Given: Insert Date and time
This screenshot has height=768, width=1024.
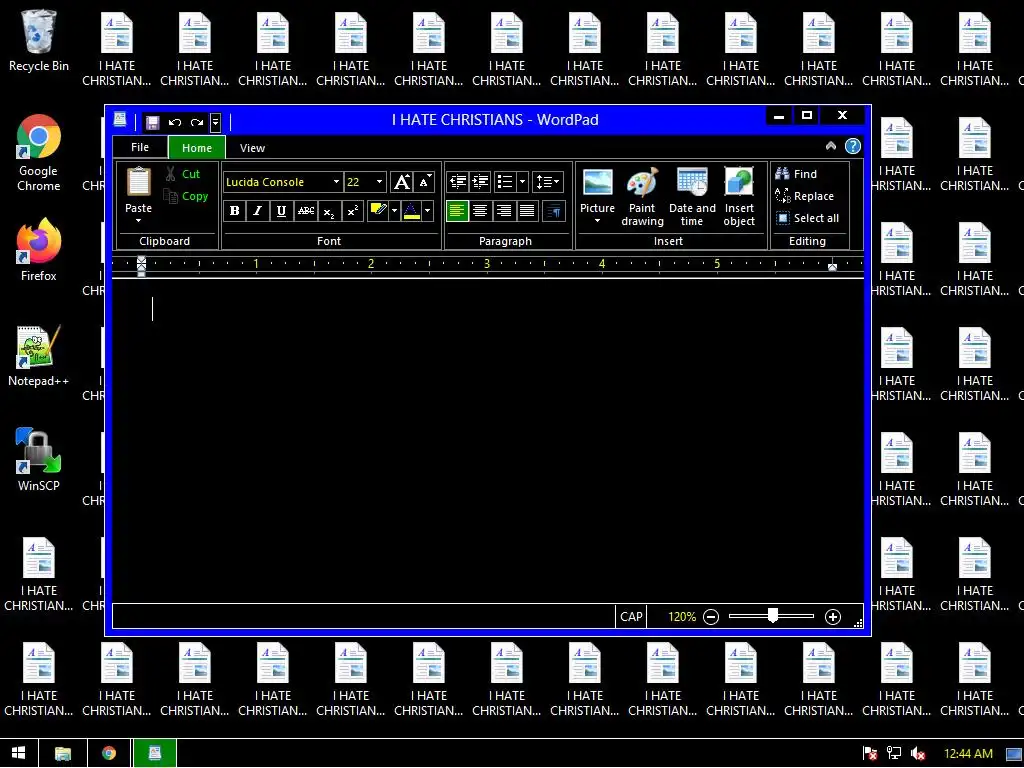Looking at the screenshot, I should coord(692,183).
